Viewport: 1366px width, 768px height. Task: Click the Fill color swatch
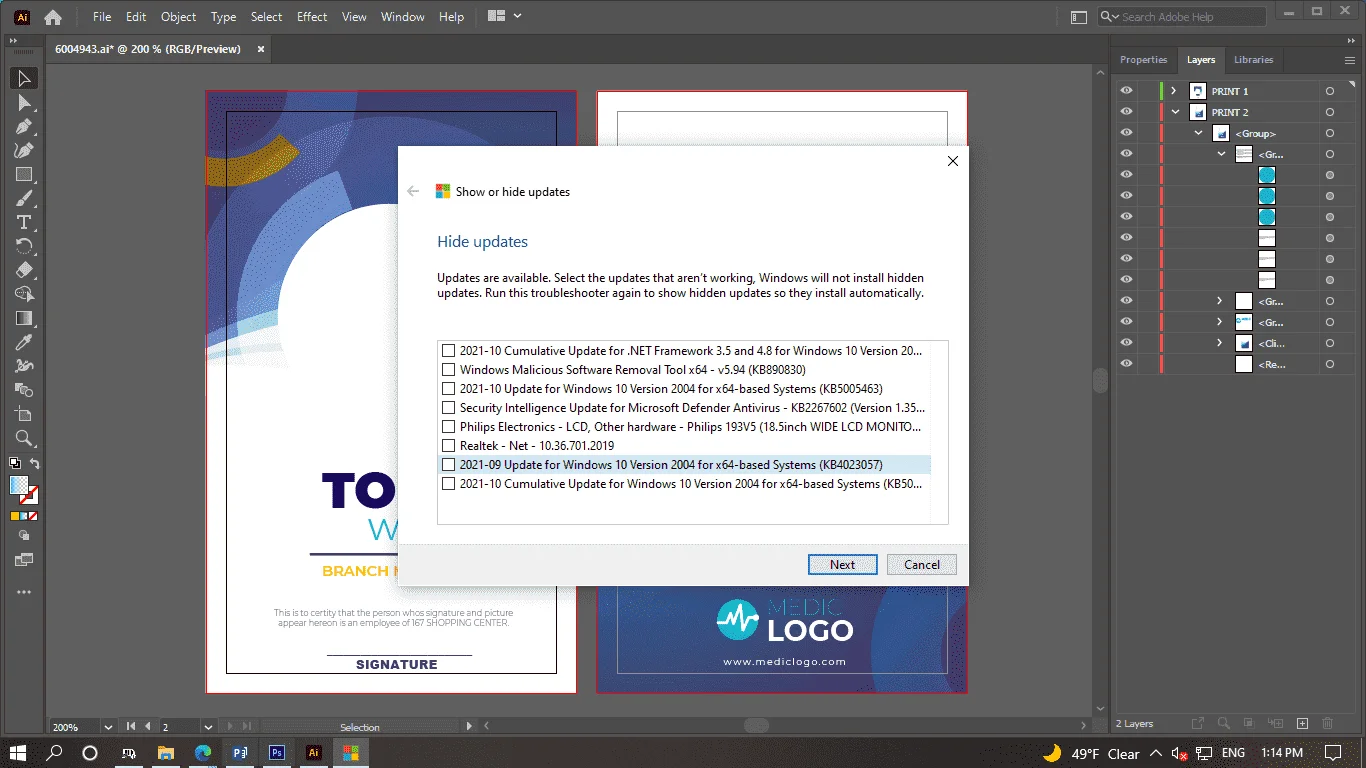tap(20, 486)
